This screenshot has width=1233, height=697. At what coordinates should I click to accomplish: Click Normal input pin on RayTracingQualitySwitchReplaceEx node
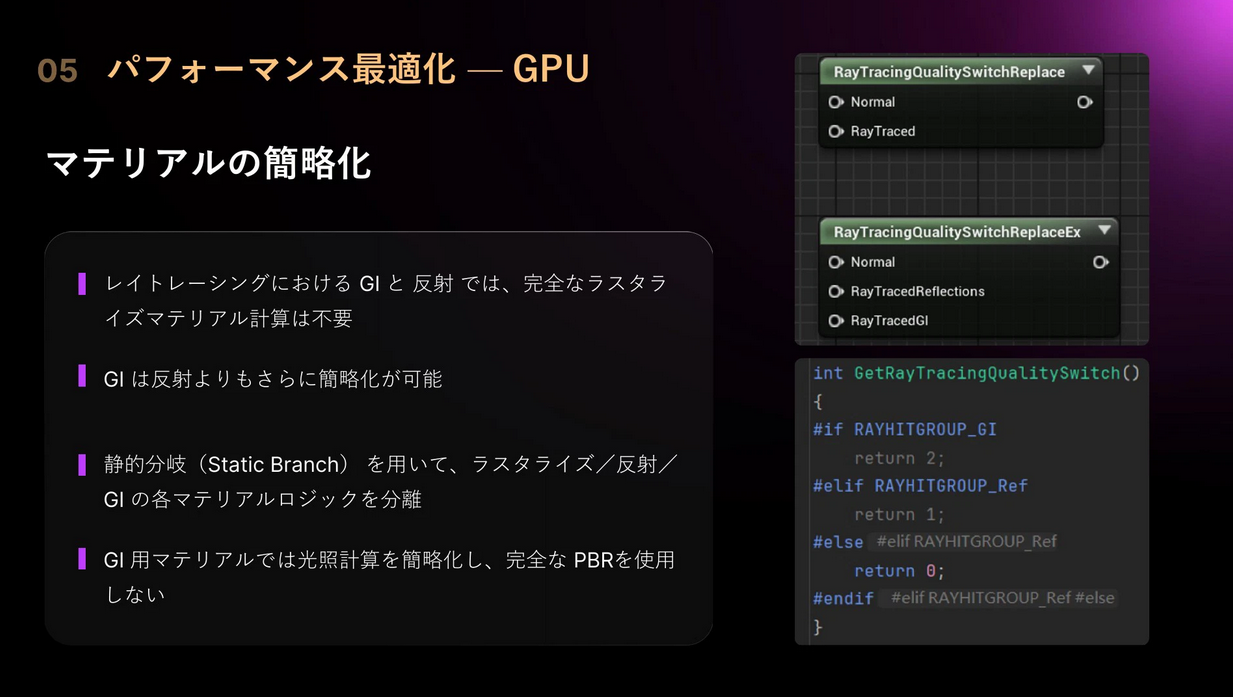point(836,262)
